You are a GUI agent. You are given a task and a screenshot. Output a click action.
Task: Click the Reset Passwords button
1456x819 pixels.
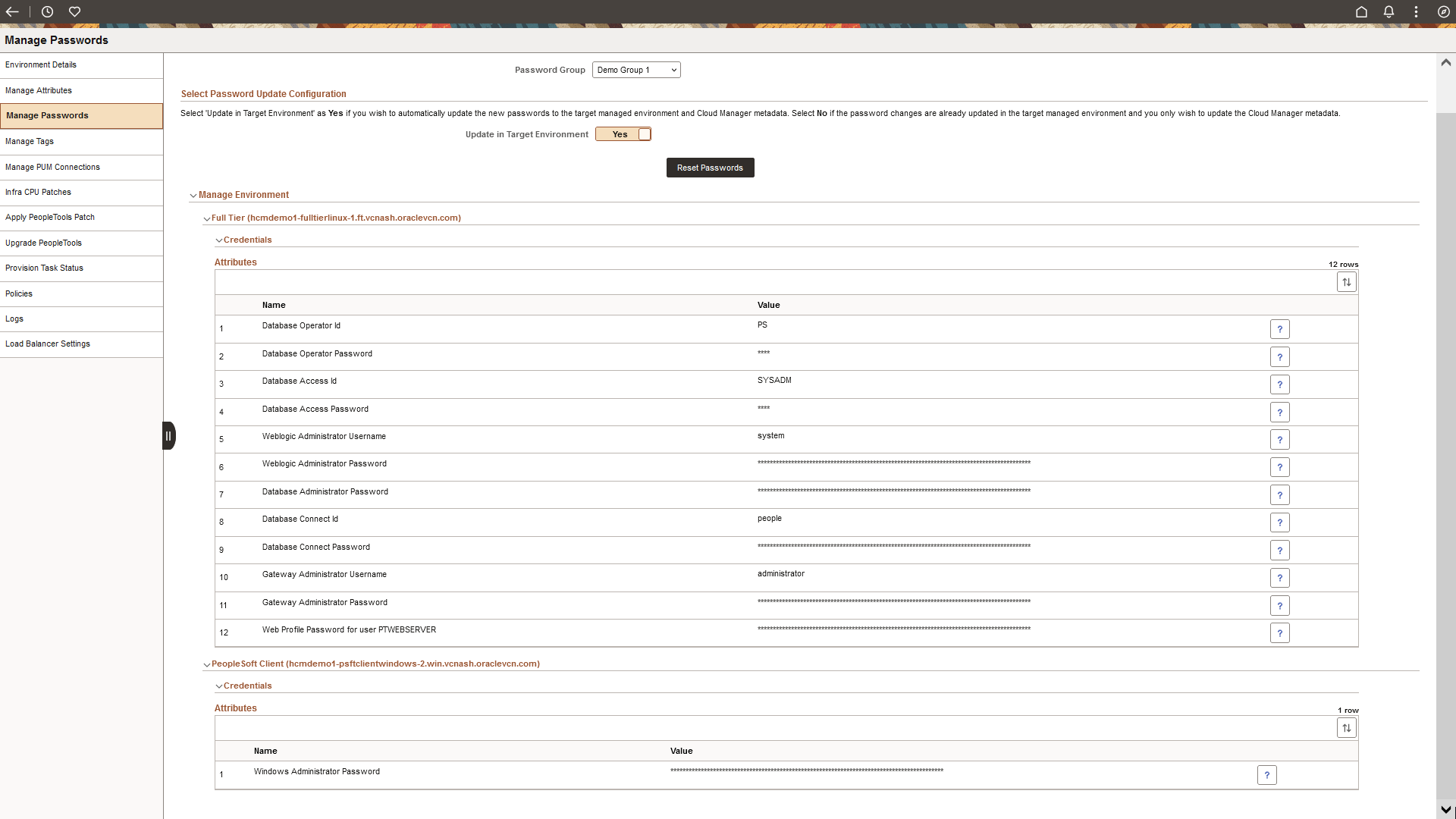tap(710, 168)
